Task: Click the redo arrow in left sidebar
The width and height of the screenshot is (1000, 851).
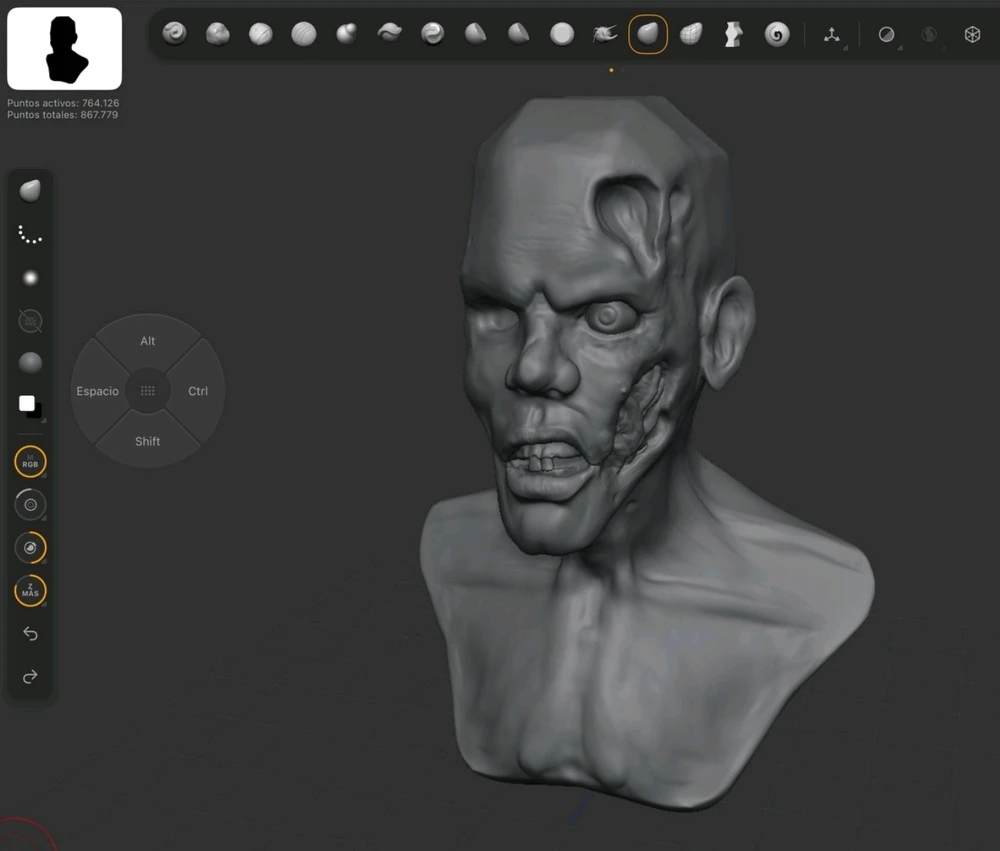Action: point(30,677)
